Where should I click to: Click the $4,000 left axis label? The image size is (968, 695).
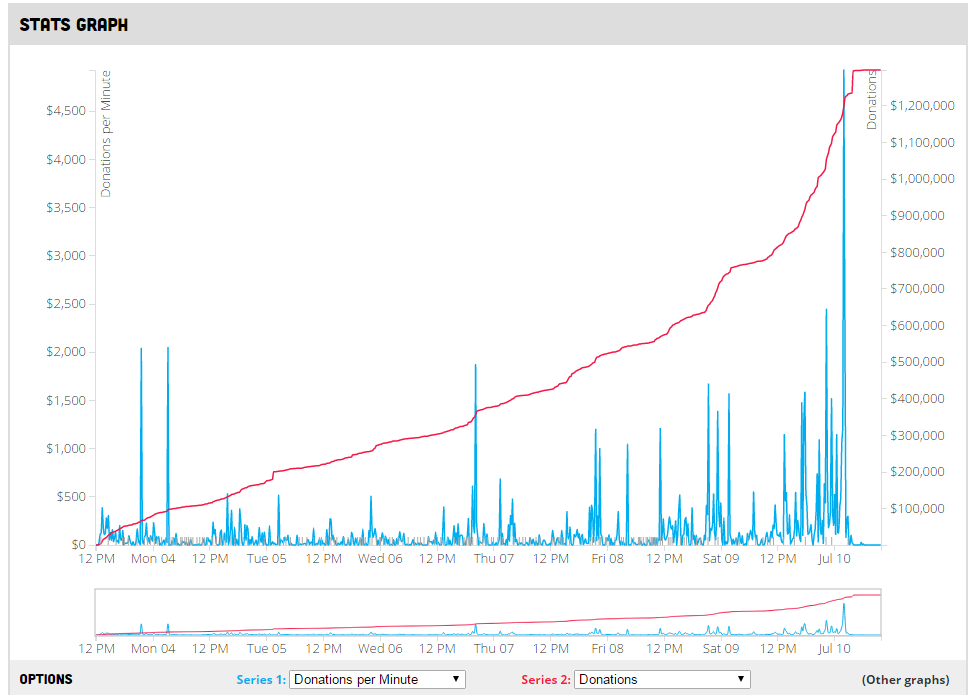coord(66,160)
